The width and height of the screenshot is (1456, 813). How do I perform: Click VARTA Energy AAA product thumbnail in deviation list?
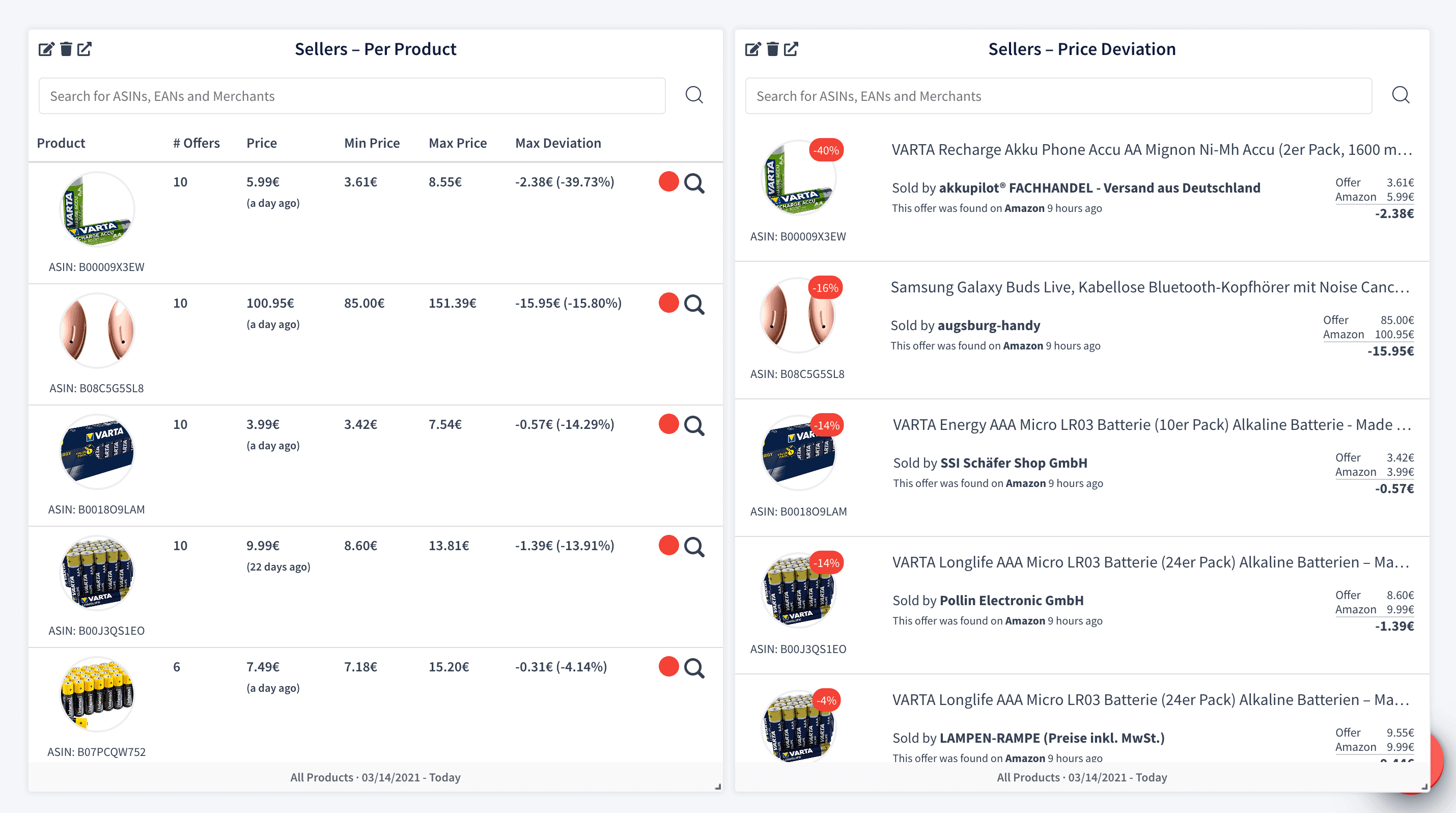798,452
